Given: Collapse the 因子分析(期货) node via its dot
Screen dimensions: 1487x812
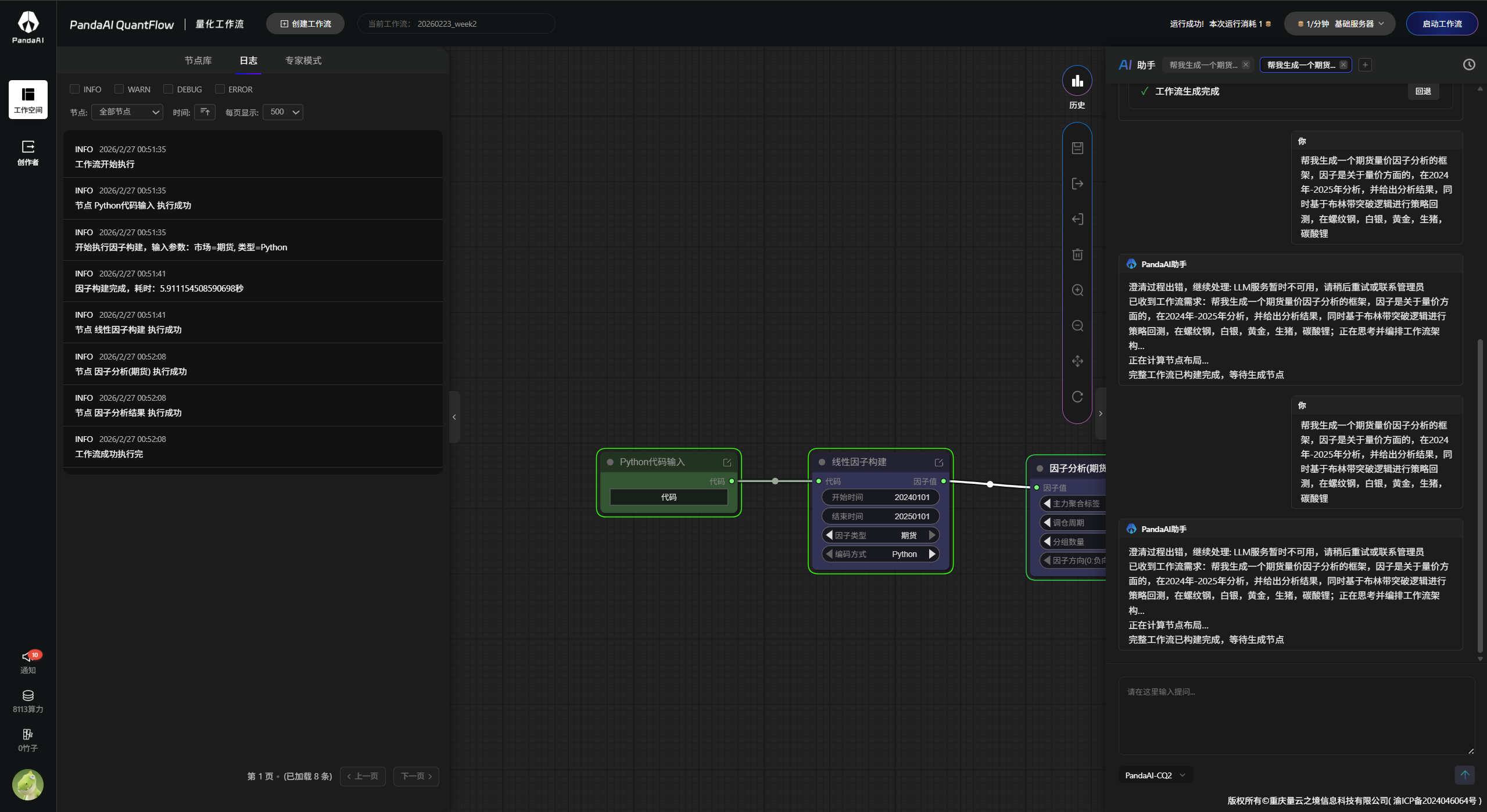Looking at the screenshot, I should tap(1040, 469).
